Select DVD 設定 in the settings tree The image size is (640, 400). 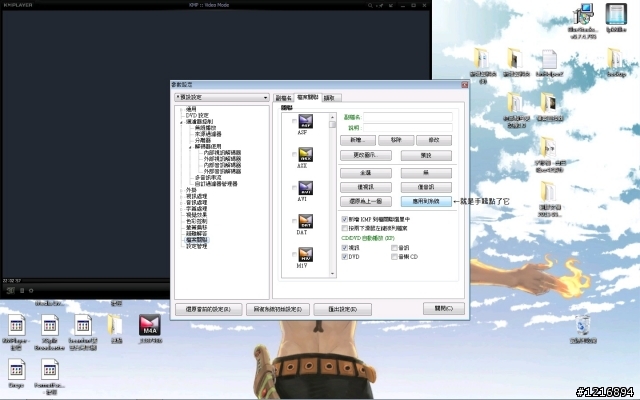coord(197,116)
